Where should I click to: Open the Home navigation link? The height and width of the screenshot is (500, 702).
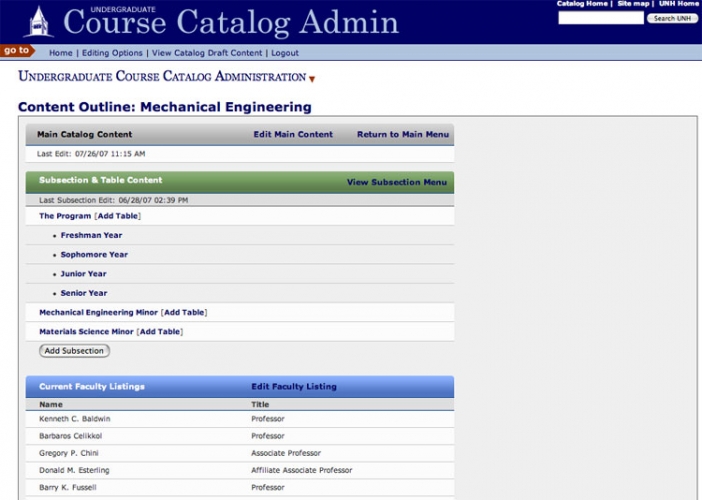(60, 53)
